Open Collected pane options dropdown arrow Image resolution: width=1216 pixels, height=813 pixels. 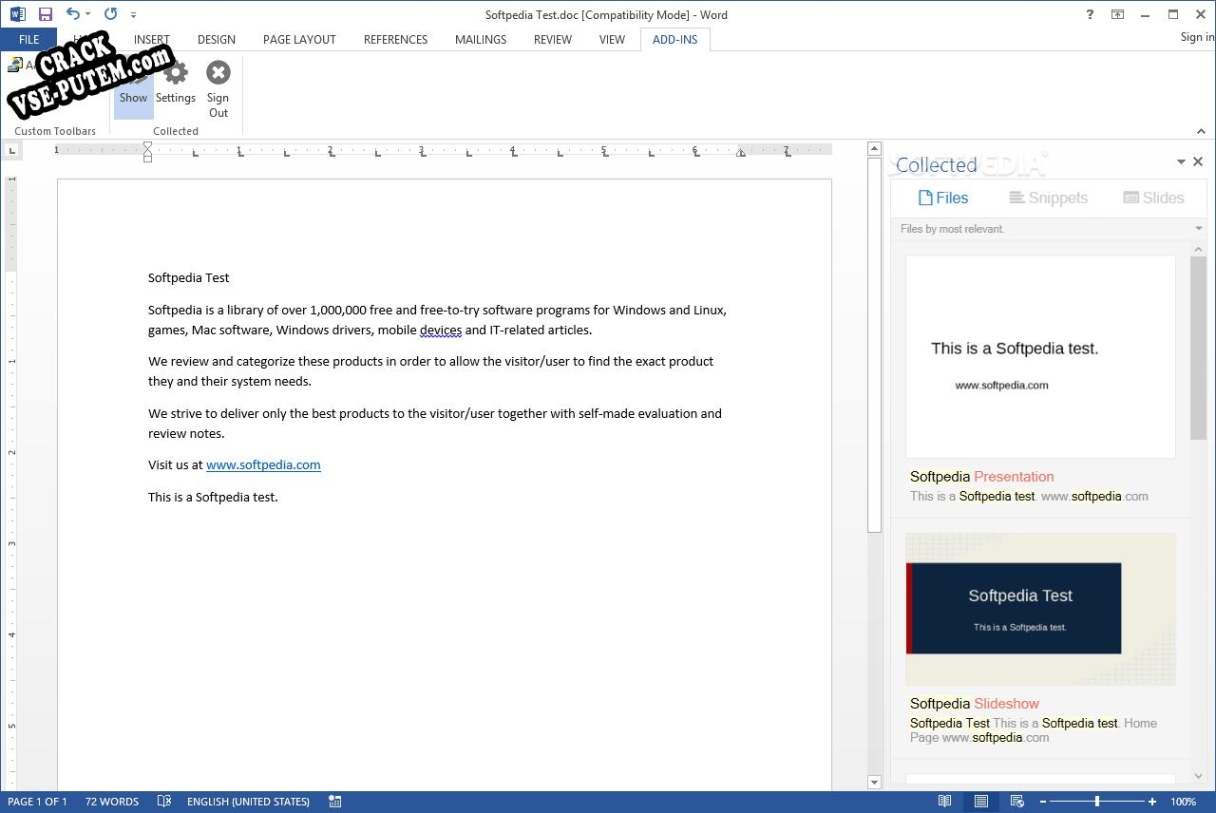coord(1181,162)
